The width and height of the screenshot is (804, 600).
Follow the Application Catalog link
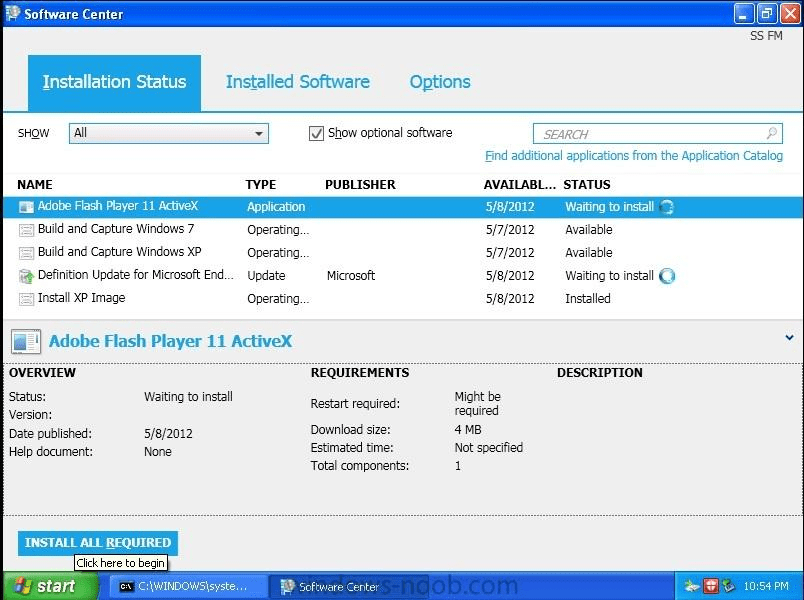coord(660,156)
